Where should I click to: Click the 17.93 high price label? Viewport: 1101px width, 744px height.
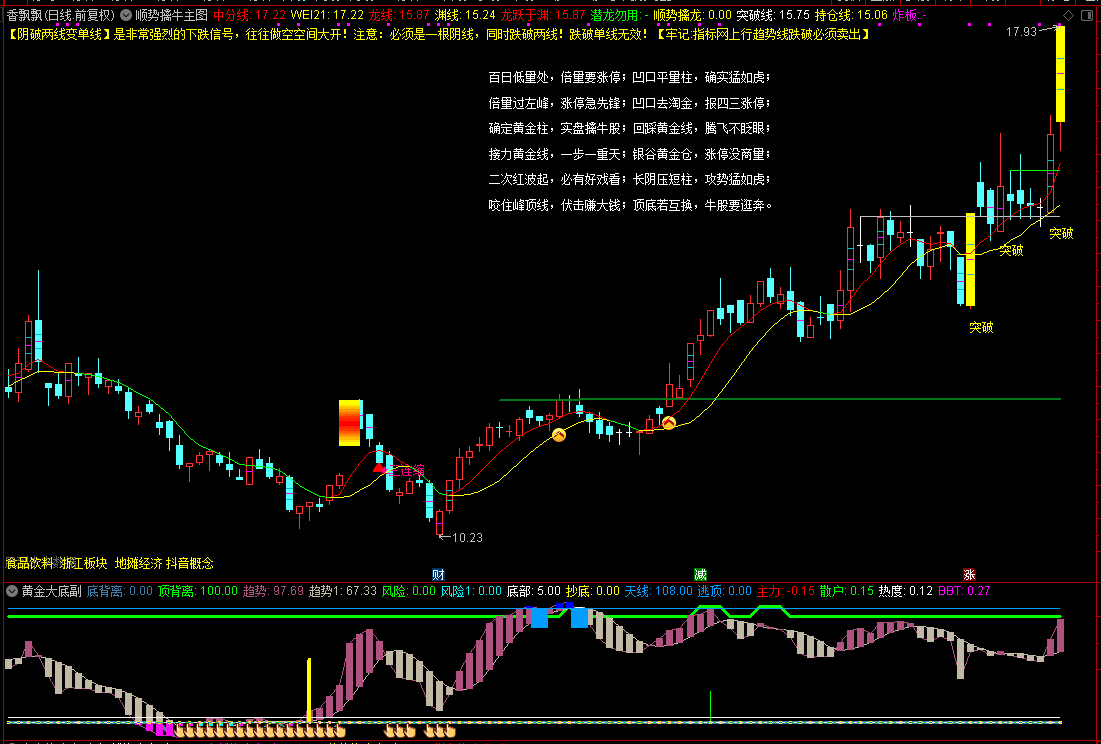point(1021,32)
